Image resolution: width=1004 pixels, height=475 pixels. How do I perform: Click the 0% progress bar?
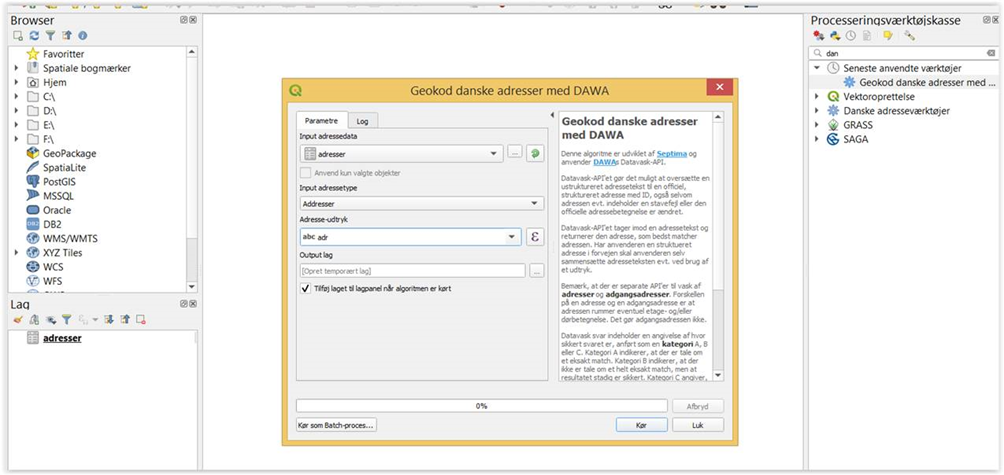481,406
